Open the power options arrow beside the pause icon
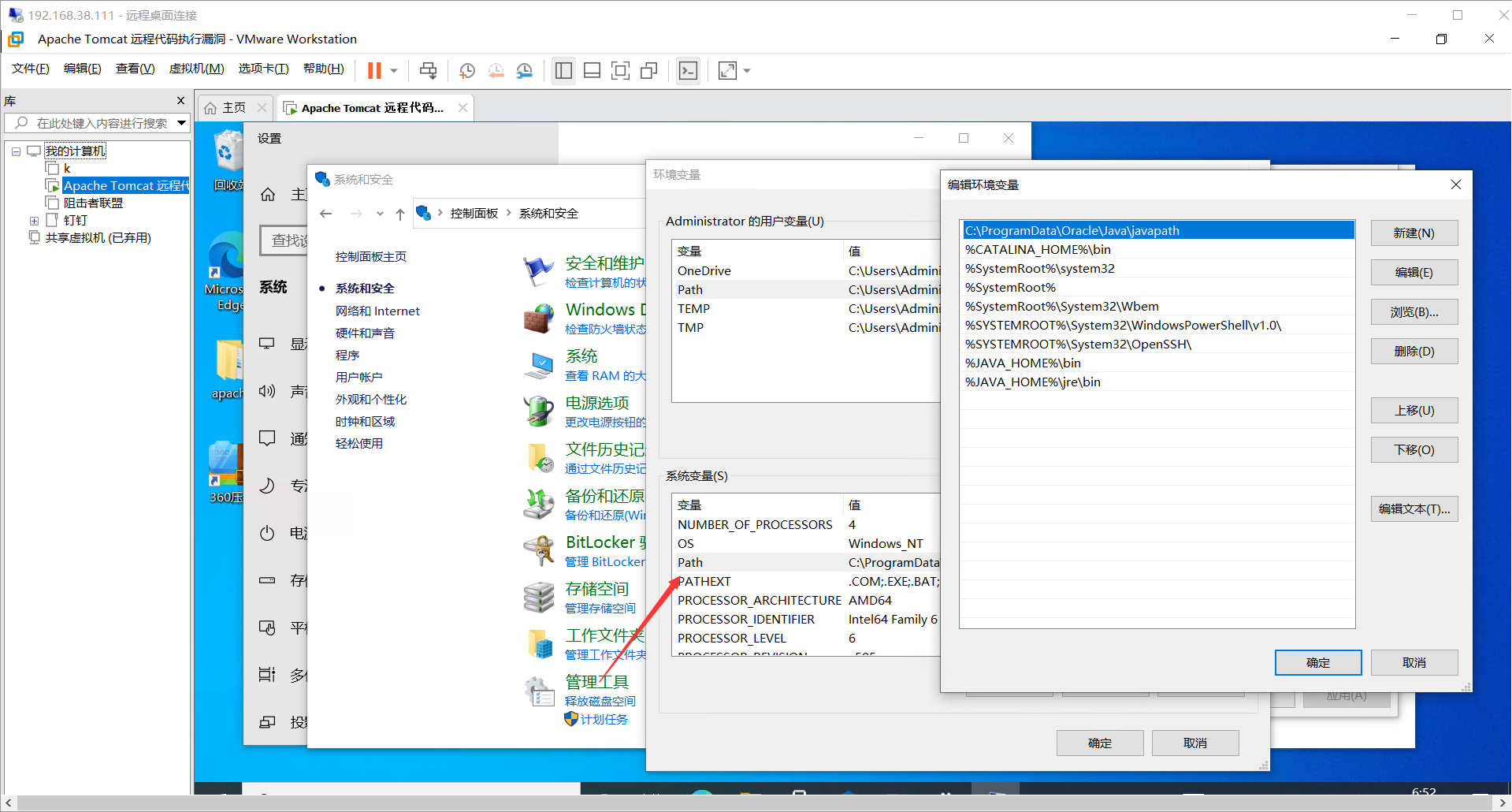Viewport: 1512px width, 812px height. coord(394,71)
